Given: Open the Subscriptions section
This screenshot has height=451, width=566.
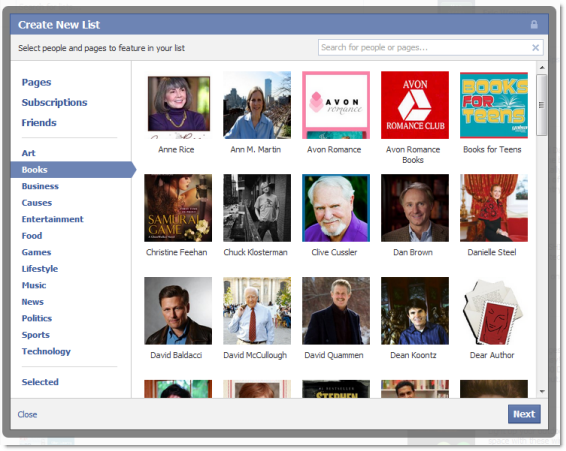Looking at the screenshot, I should [55, 103].
